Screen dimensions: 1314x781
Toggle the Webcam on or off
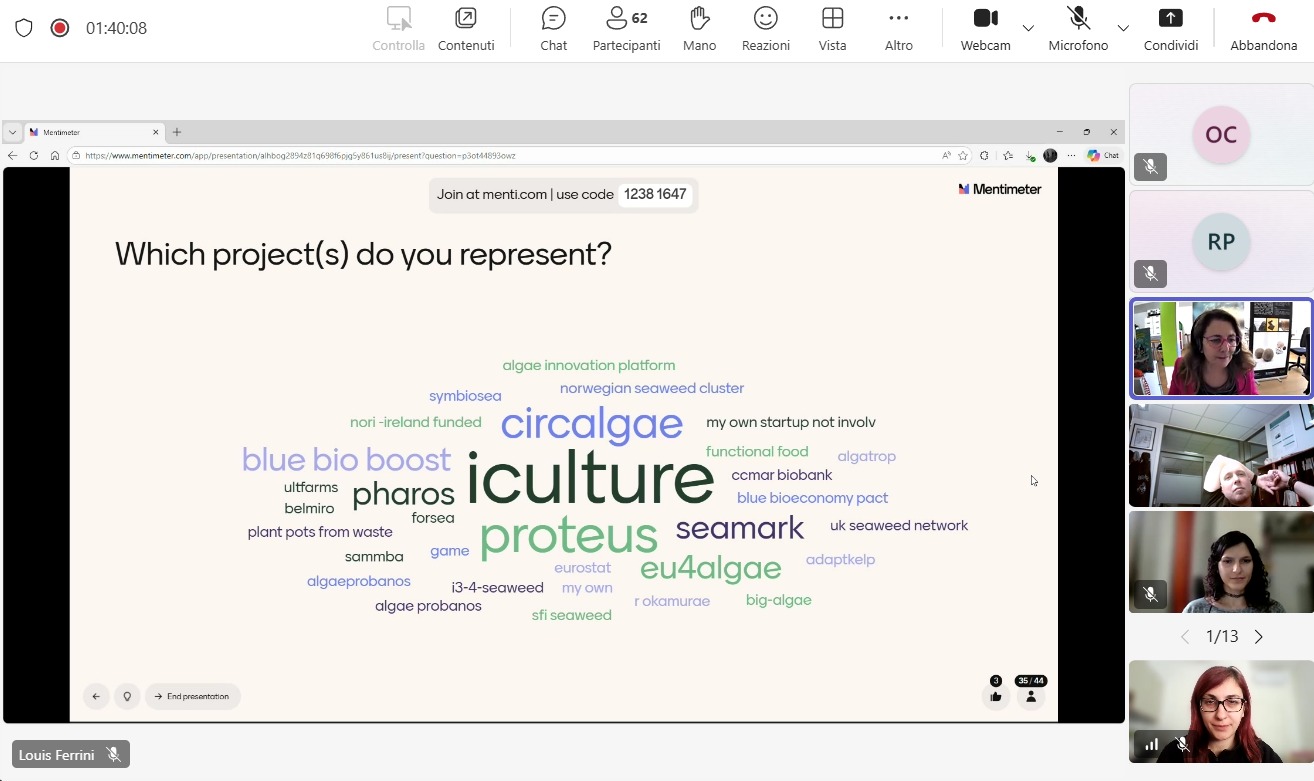[986, 29]
